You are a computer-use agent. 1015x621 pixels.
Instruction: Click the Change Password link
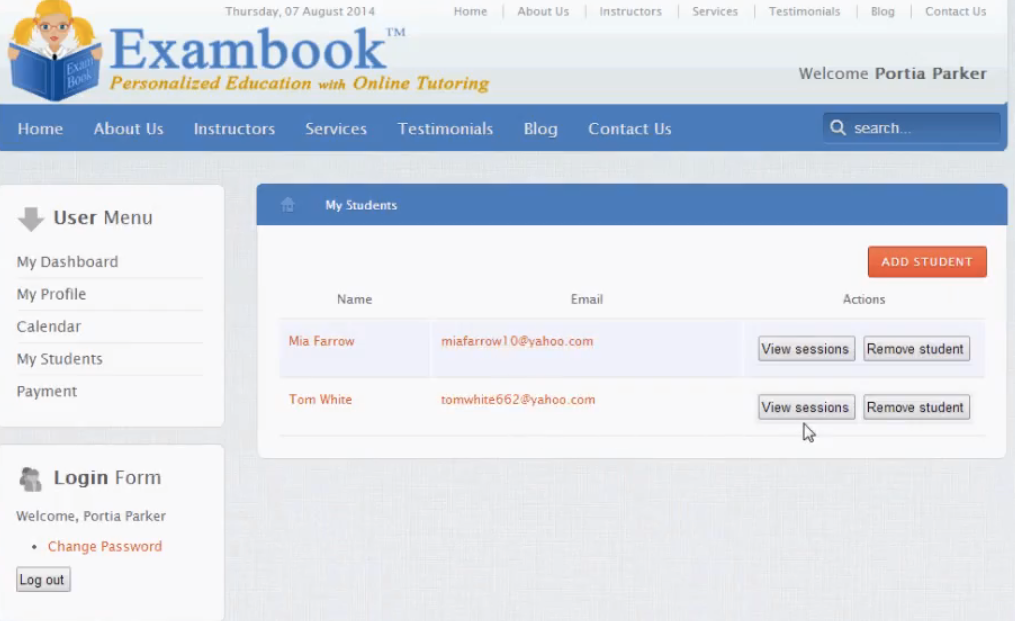click(x=105, y=547)
